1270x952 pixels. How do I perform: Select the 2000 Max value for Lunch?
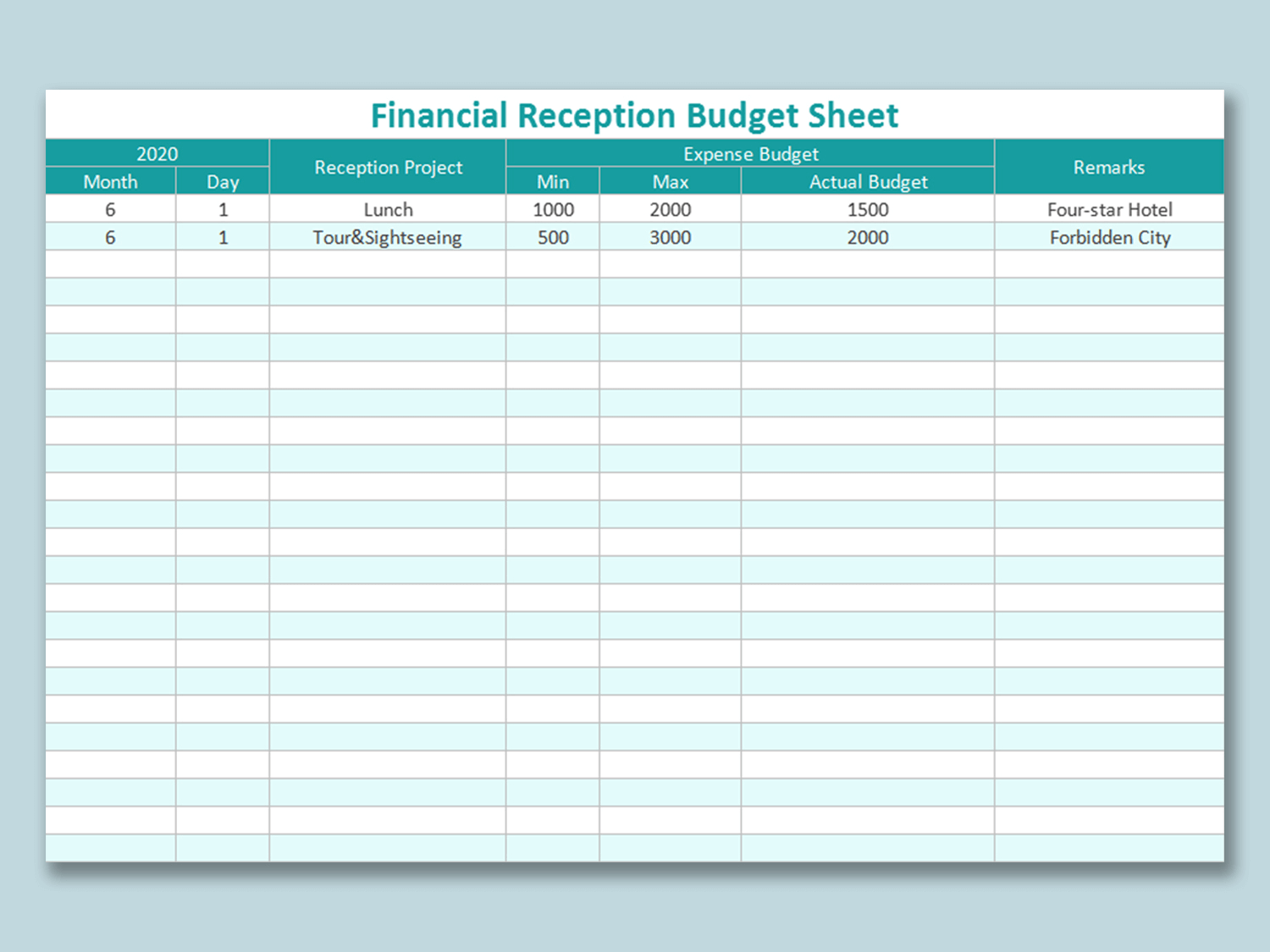pyautogui.click(x=670, y=209)
